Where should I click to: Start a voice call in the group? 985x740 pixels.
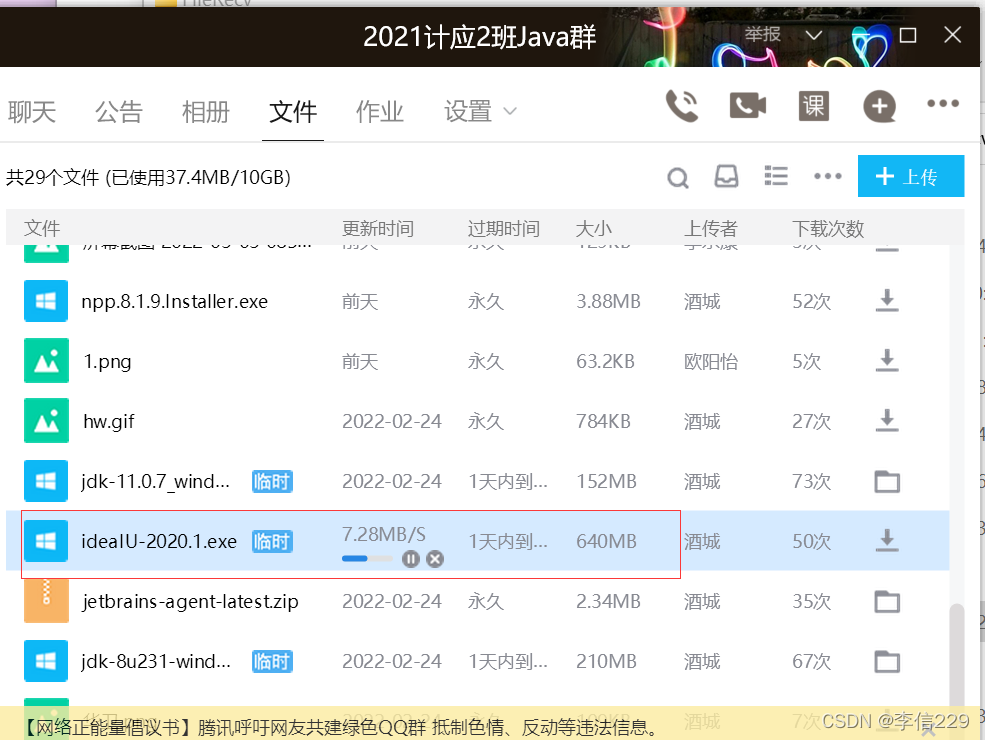682,106
